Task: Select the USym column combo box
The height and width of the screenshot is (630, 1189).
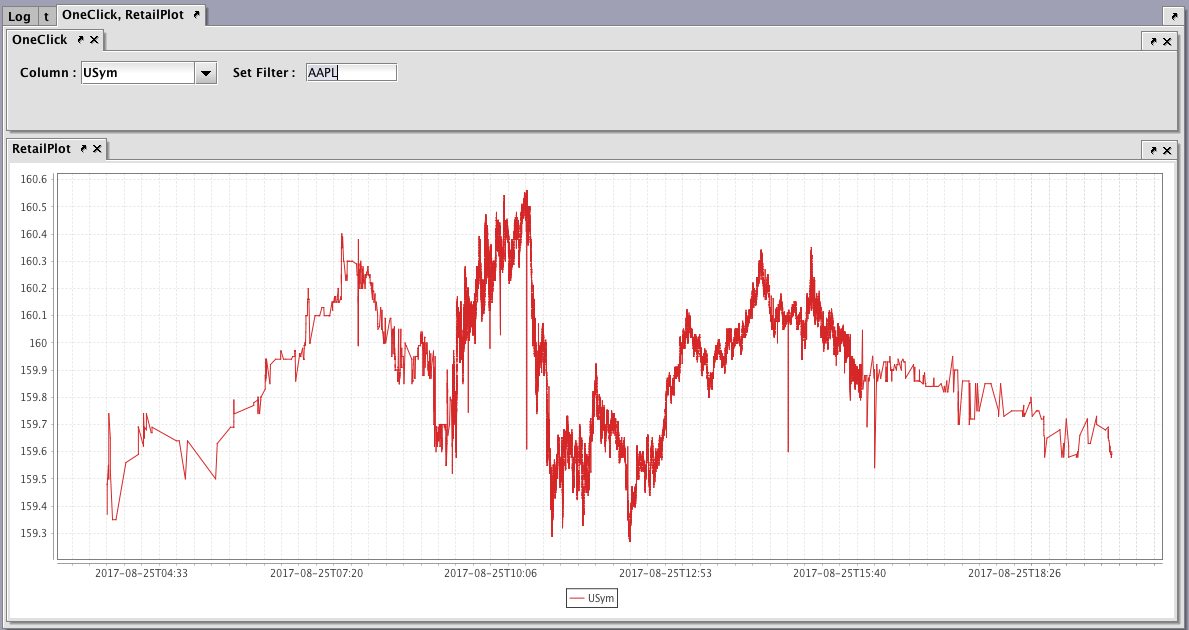Action: [137, 73]
